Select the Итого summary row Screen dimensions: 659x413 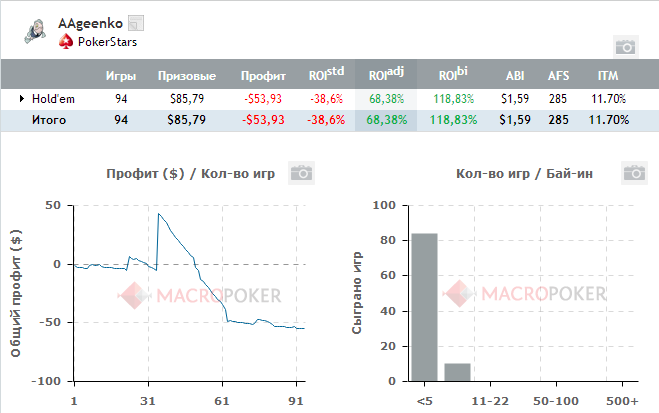(49, 120)
